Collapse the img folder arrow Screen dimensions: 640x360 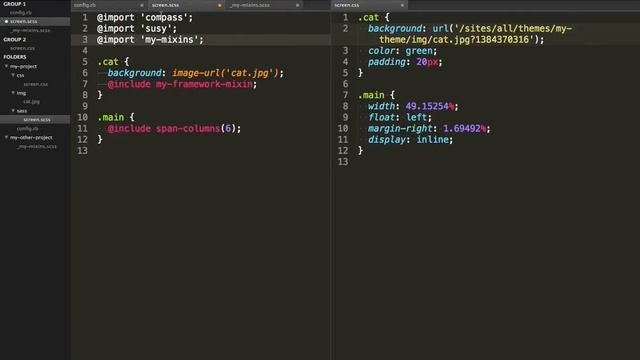coord(13,93)
